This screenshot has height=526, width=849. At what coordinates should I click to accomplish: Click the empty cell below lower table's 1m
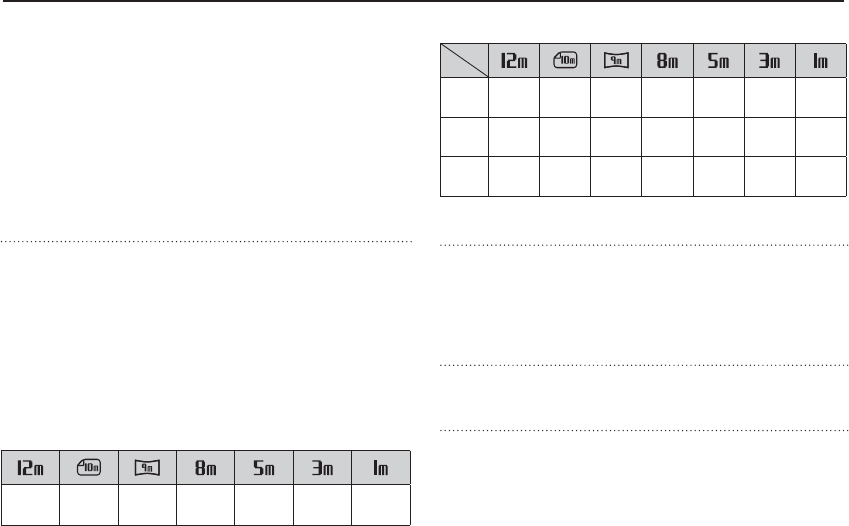point(382,505)
